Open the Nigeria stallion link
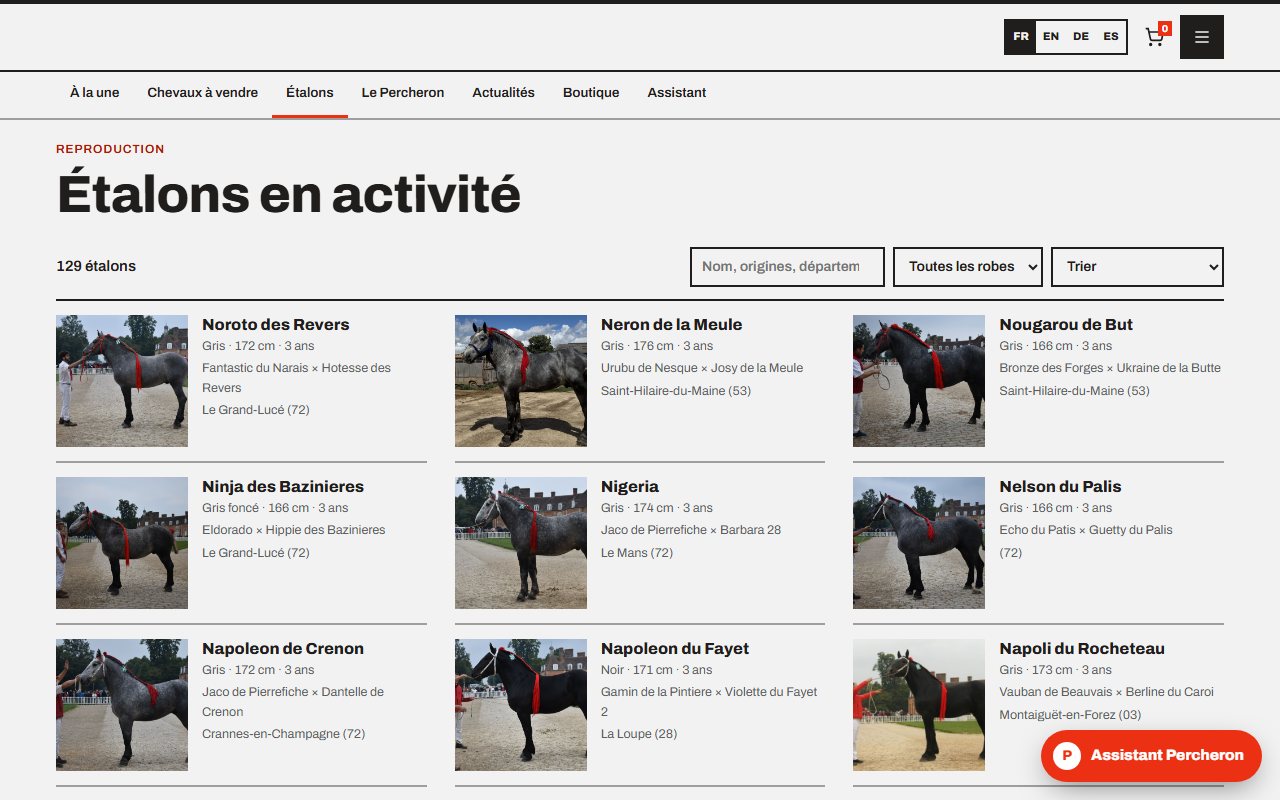 pos(630,487)
